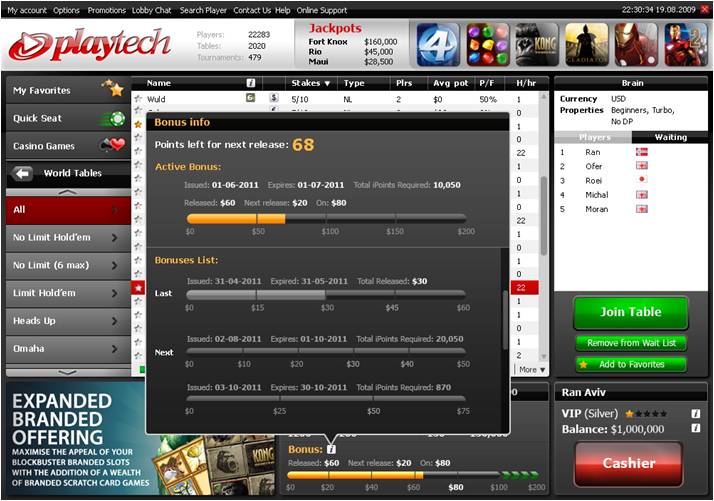Viewport: 714px width, 501px height.
Task: Click the VIP Silver star rating
Action: point(646,414)
